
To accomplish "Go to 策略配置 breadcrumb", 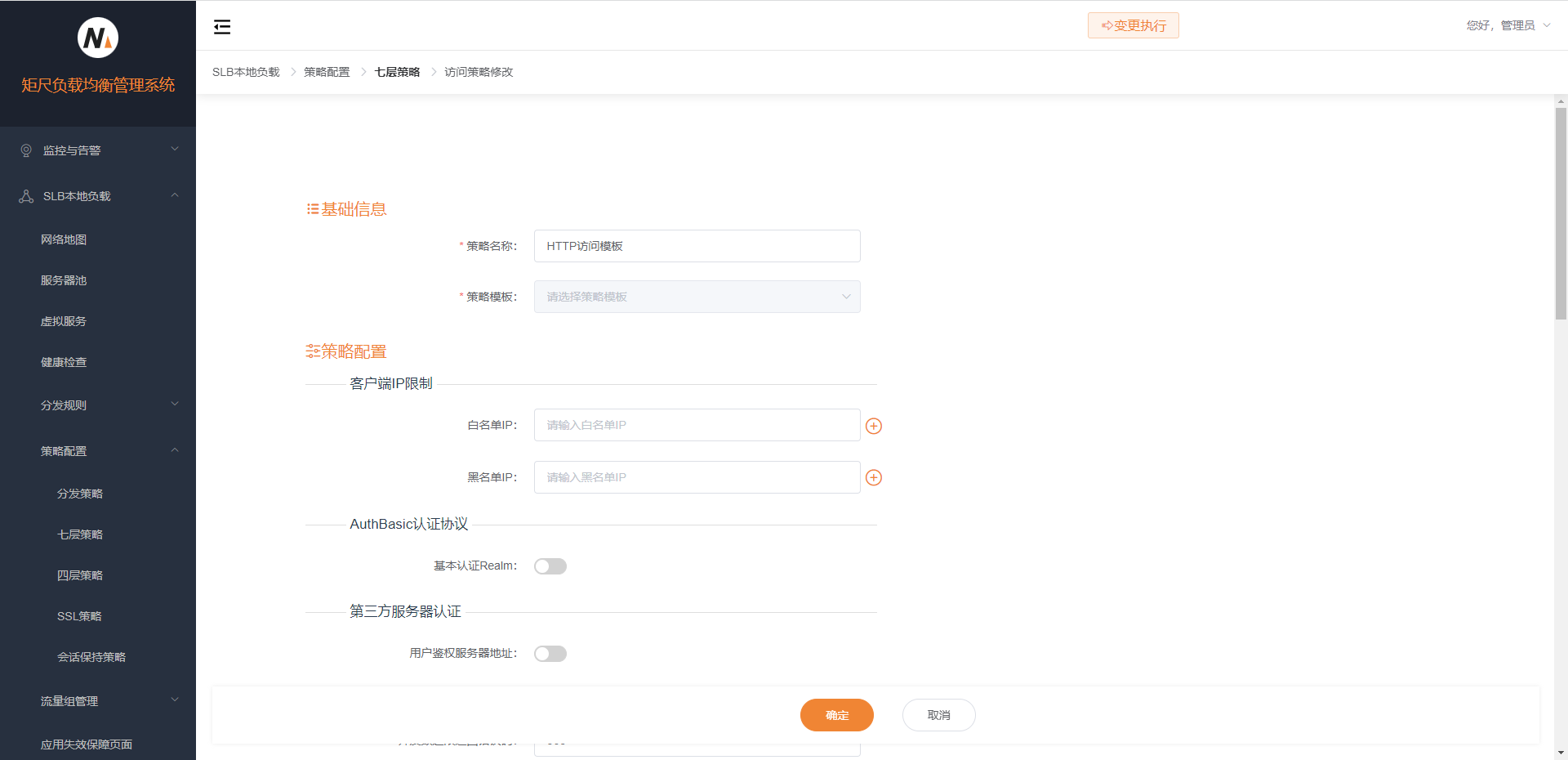I will point(327,72).
